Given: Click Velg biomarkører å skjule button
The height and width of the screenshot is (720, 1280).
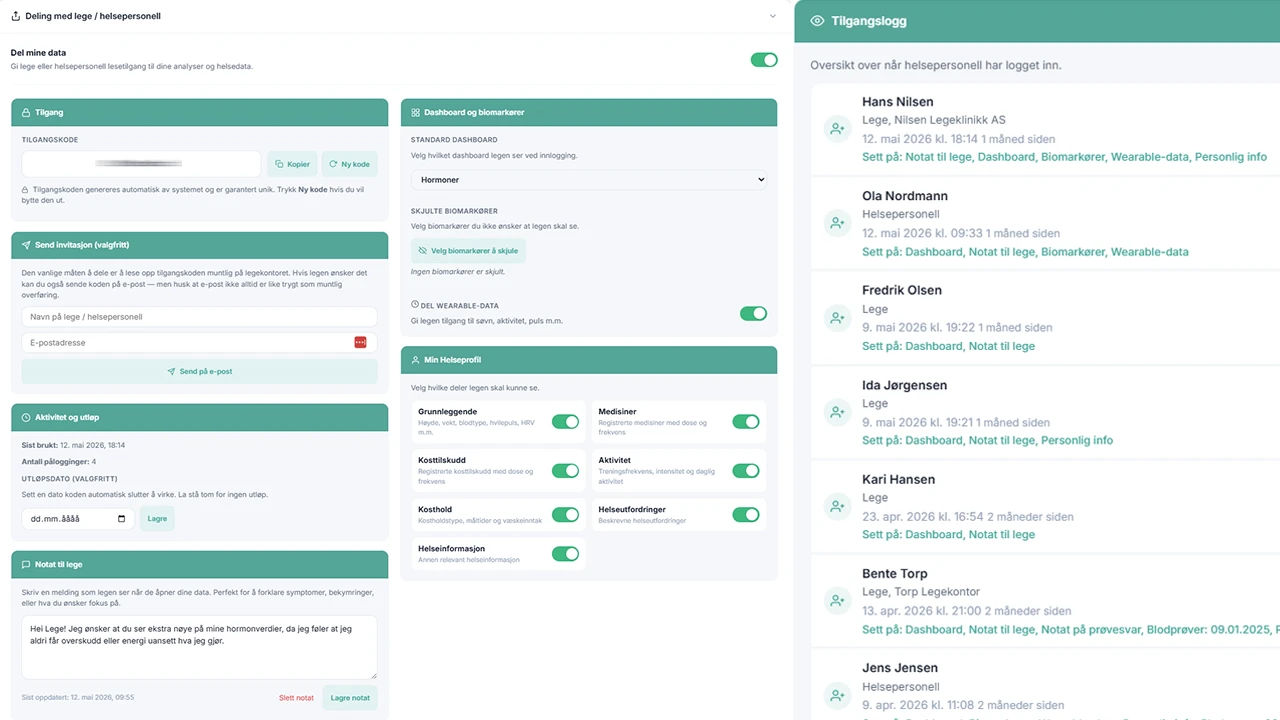Looking at the screenshot, I should click(x=468, y=251).
